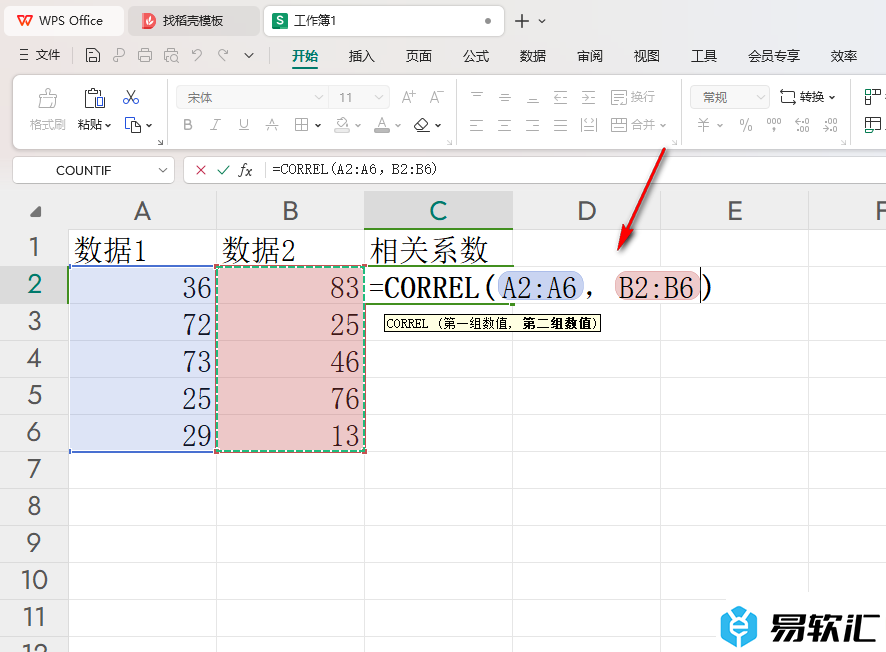Viewport: 886px width, 652px height.
Task: Select the Format Painter tool
Action: [x=47, y=110]
